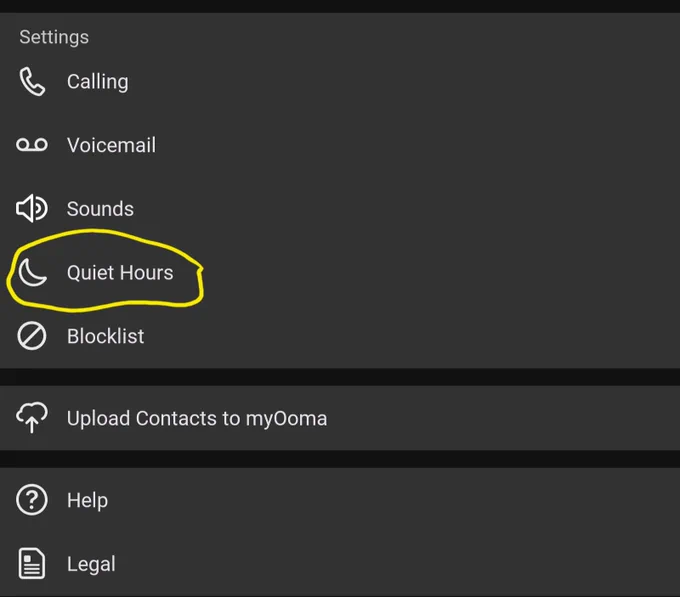Open Quiet Hours text label
The image size is (680, 597).
coord(120,273)
